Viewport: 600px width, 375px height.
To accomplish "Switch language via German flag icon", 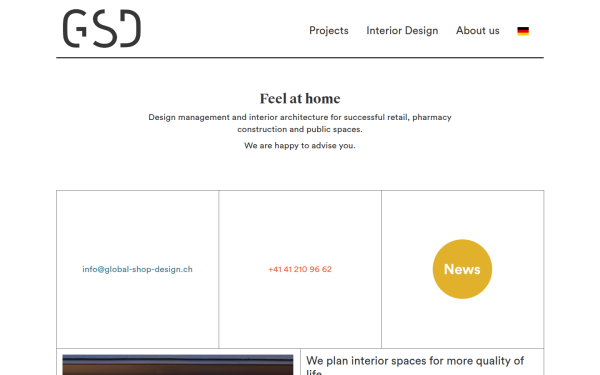I will click(523, 31).
